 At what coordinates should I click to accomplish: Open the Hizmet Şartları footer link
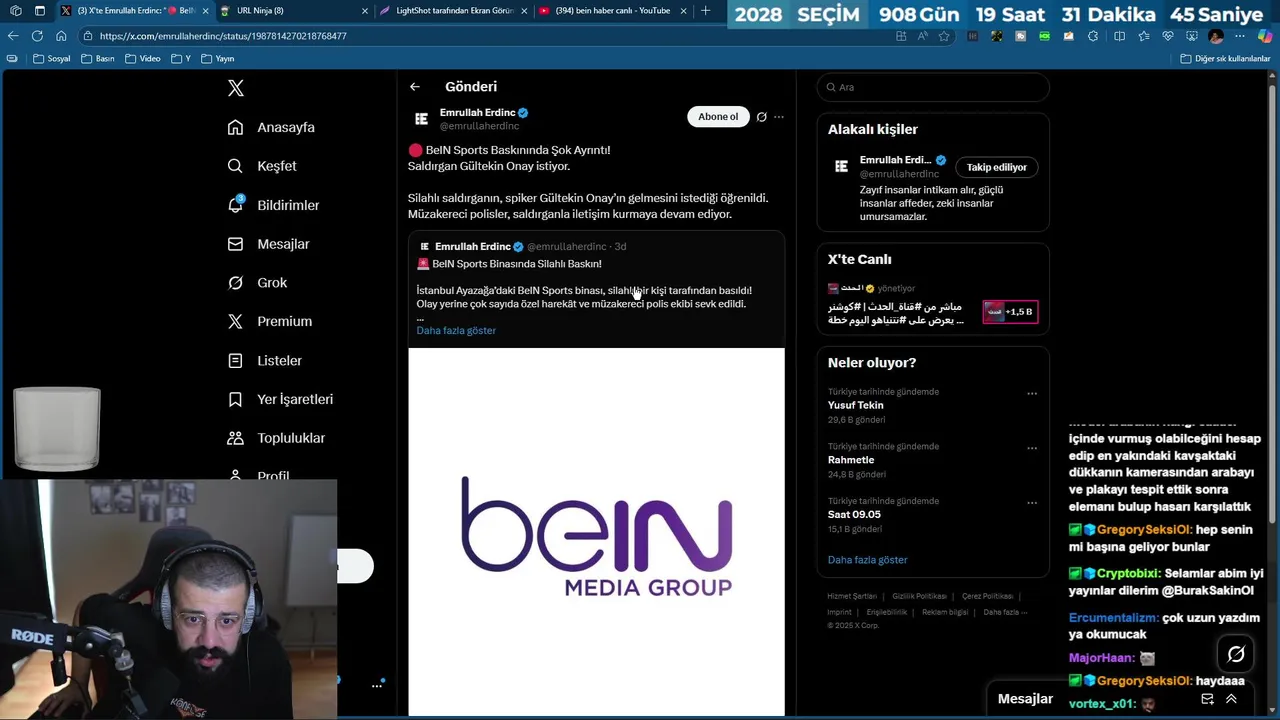(852, 596)
